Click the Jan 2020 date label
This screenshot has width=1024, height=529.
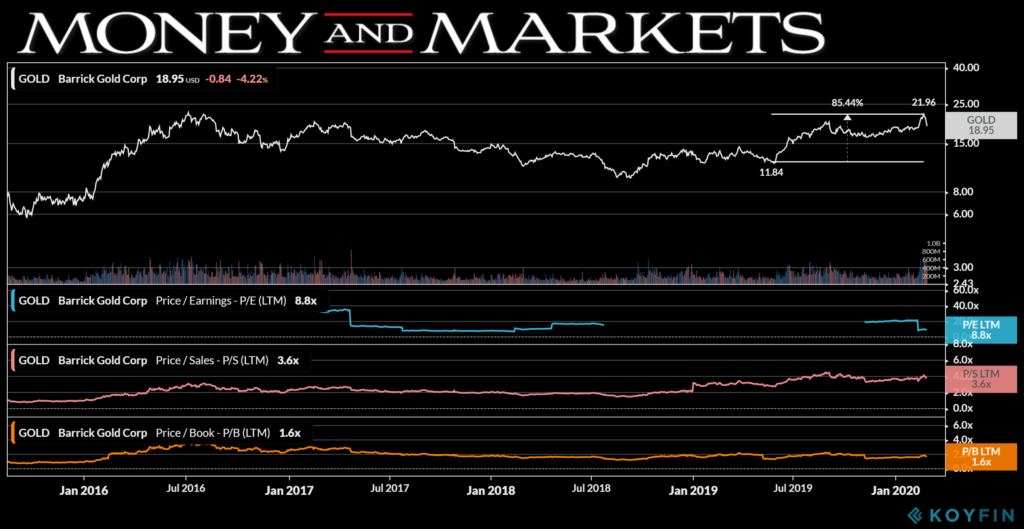897,489
